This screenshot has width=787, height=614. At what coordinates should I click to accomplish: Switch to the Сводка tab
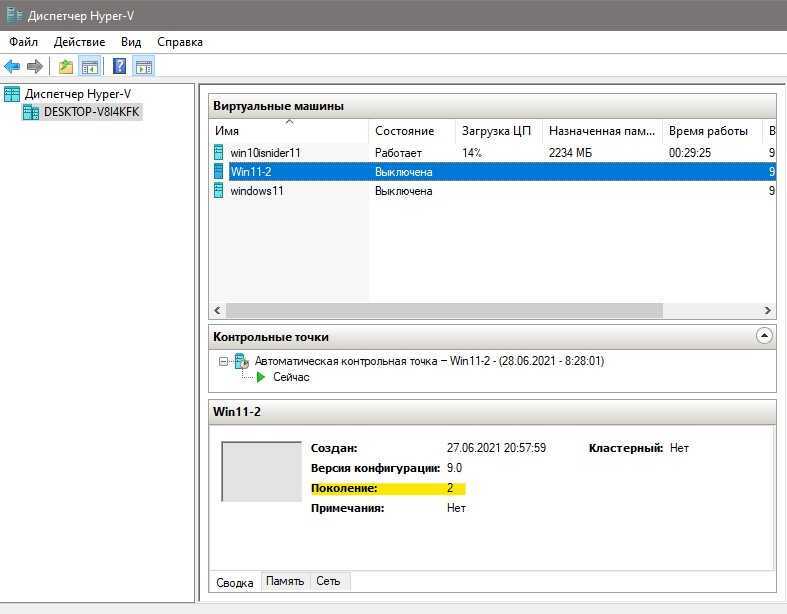click(234, 582)
